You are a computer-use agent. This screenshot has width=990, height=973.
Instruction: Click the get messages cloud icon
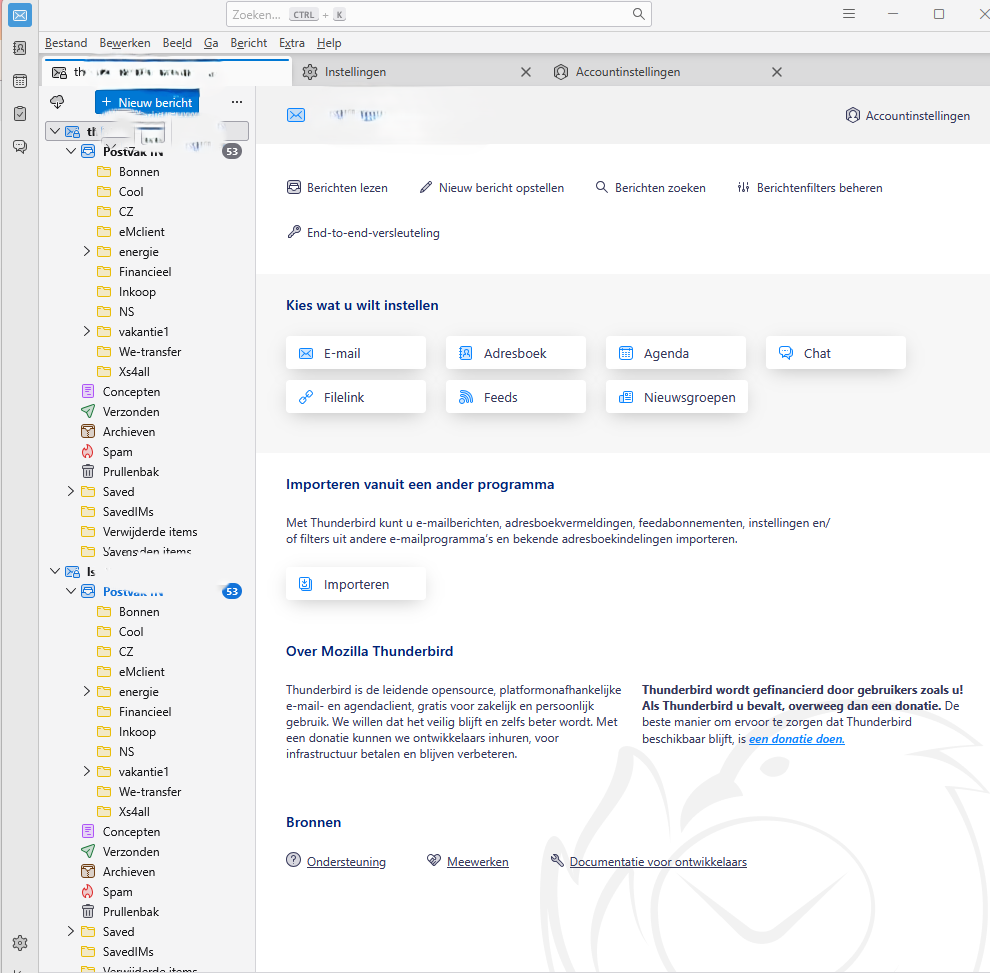click(57, 102)
